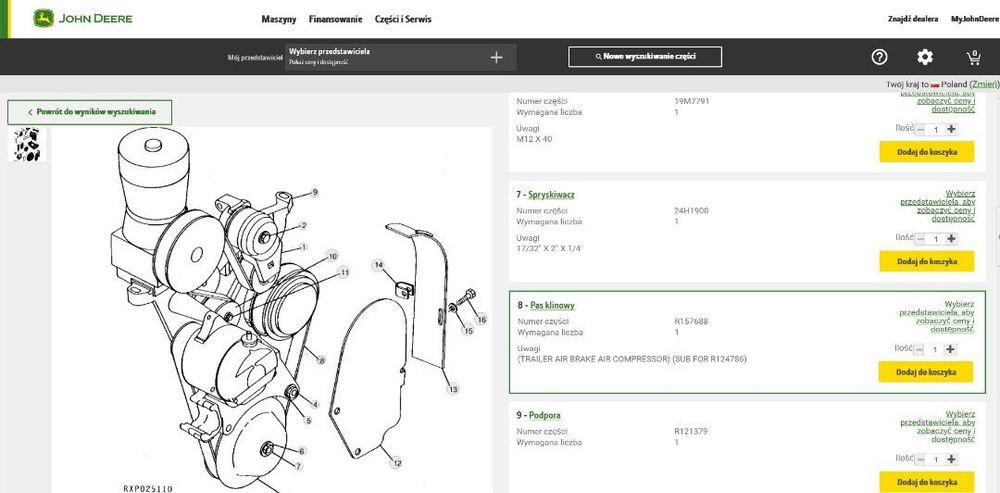Open the Spryskiwacz part link
This screenshot has width=1000, height=493.
[551, 195]
